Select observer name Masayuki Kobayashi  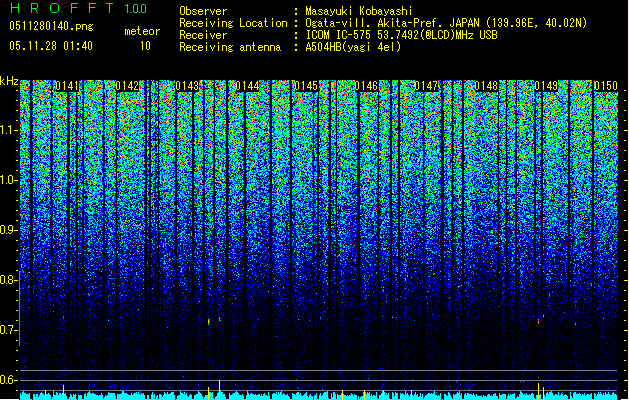click(x=359, y=11)
